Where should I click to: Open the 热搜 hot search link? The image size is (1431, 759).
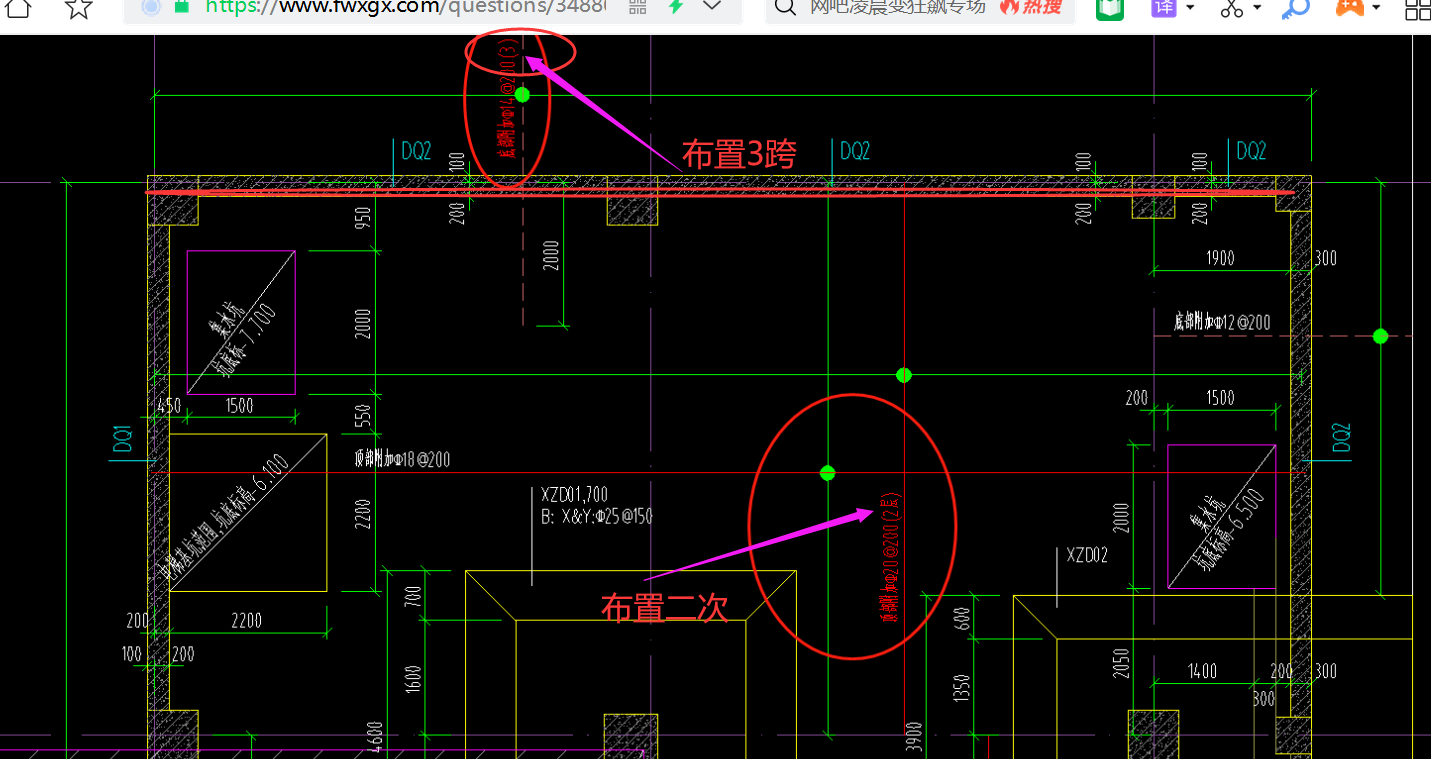[x=1031, y=7]
